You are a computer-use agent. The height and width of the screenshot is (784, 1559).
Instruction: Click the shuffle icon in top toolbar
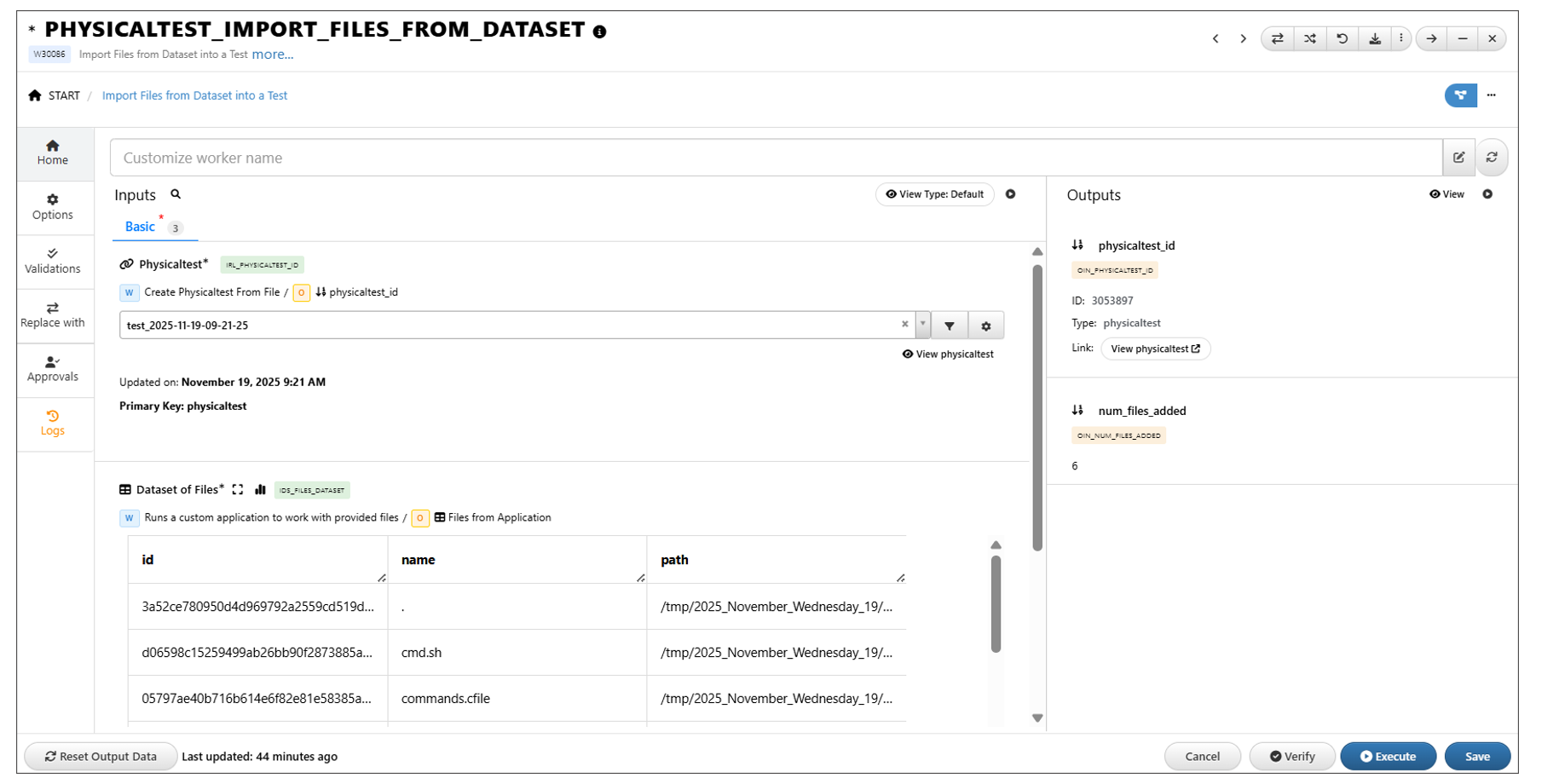click(1309, 38)
